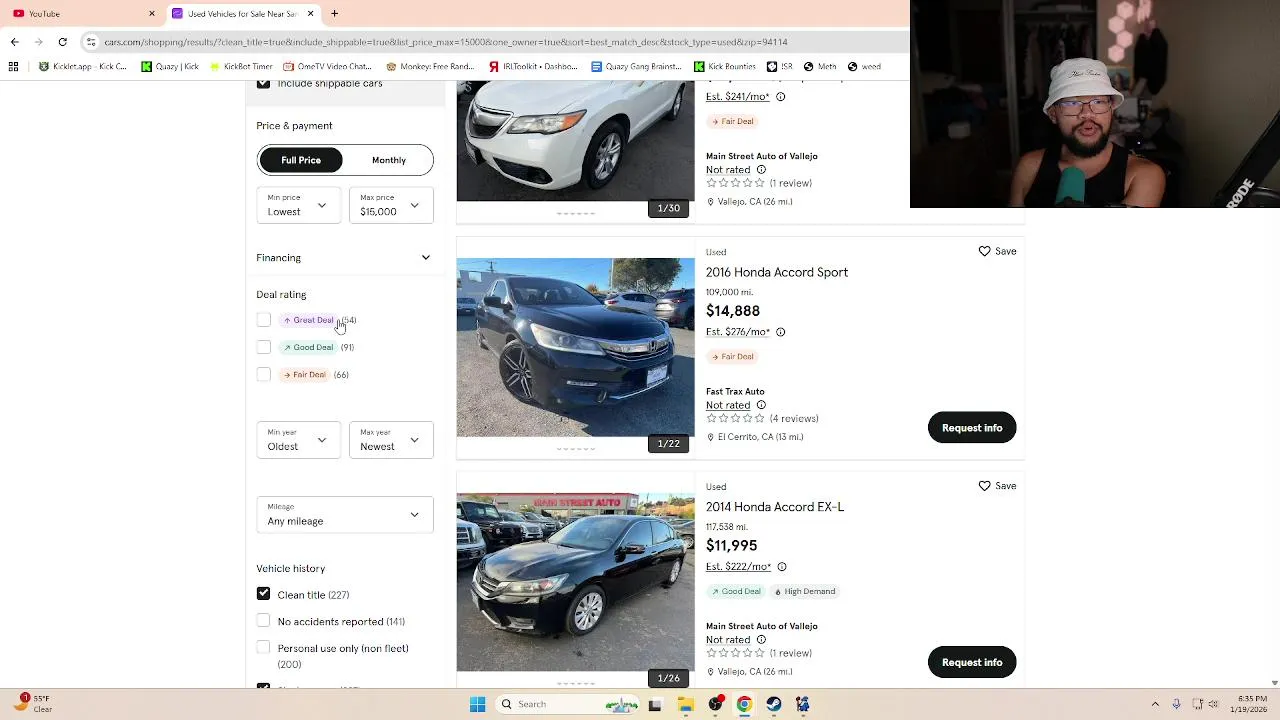The image size is (1280, 720).
Task: Open the Mileage Any mileage dropdown
Action: 345,515
